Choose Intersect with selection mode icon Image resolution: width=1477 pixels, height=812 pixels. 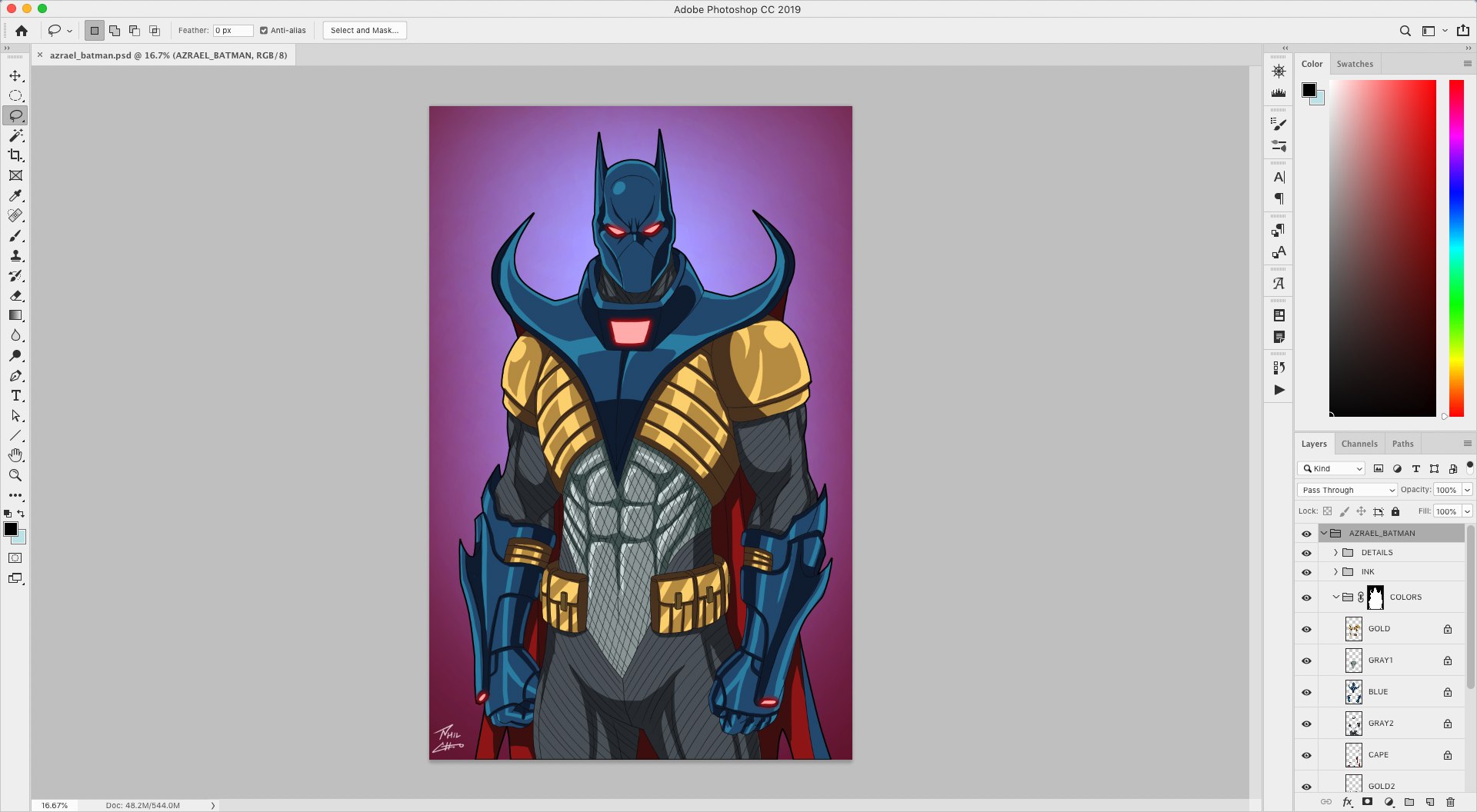click(155, 31)
